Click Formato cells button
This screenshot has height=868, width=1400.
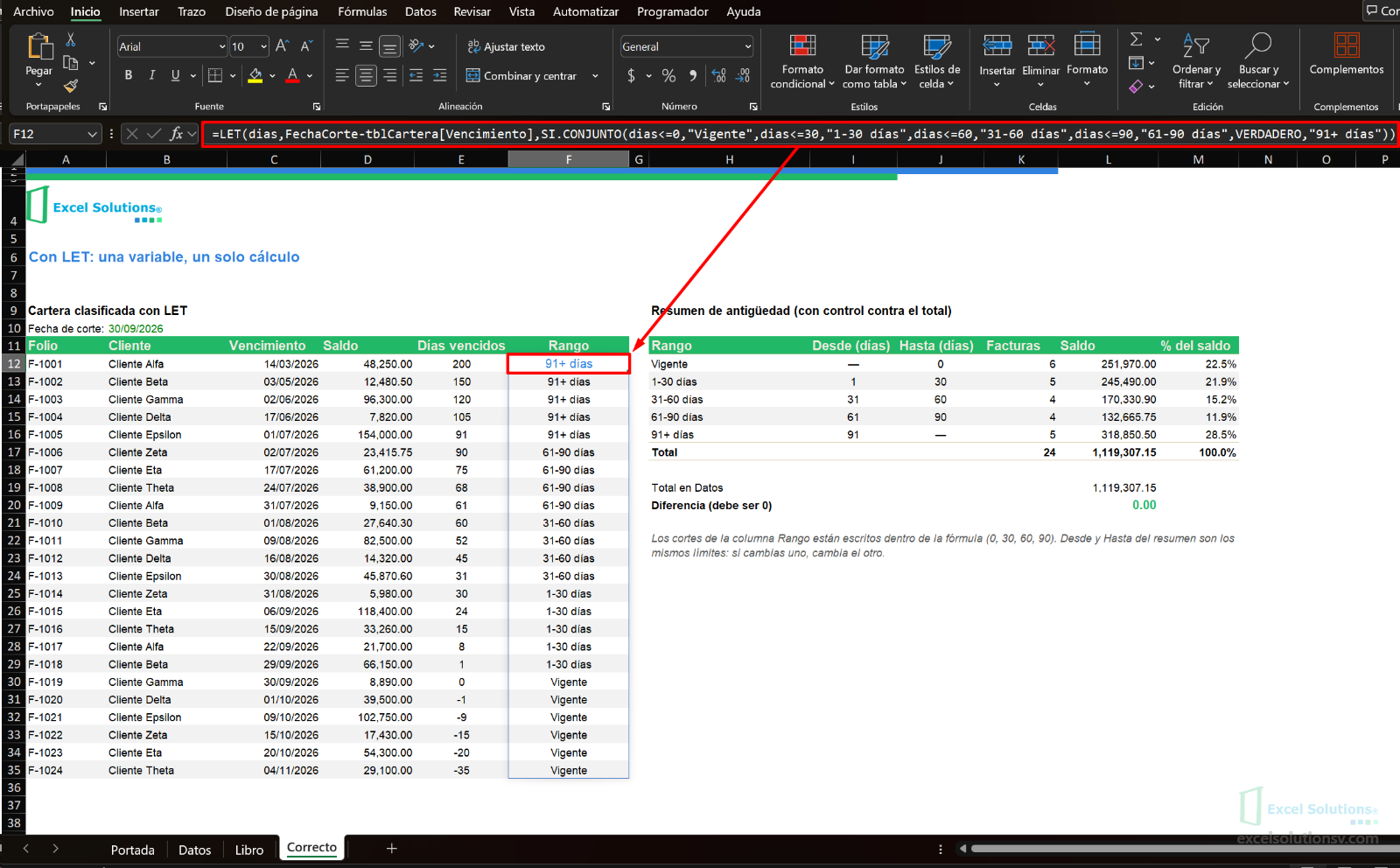1087,59
